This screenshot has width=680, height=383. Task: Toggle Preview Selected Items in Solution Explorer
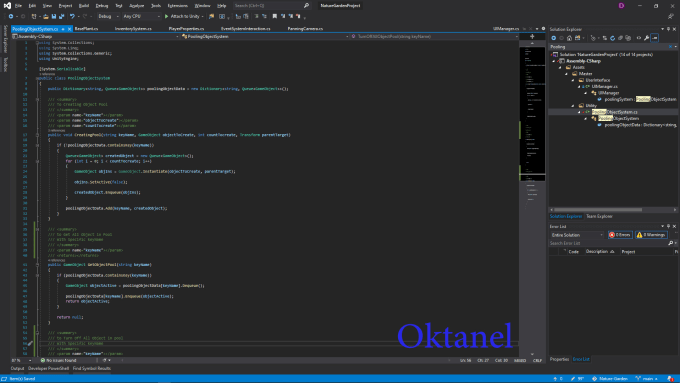tap(654, 38)
